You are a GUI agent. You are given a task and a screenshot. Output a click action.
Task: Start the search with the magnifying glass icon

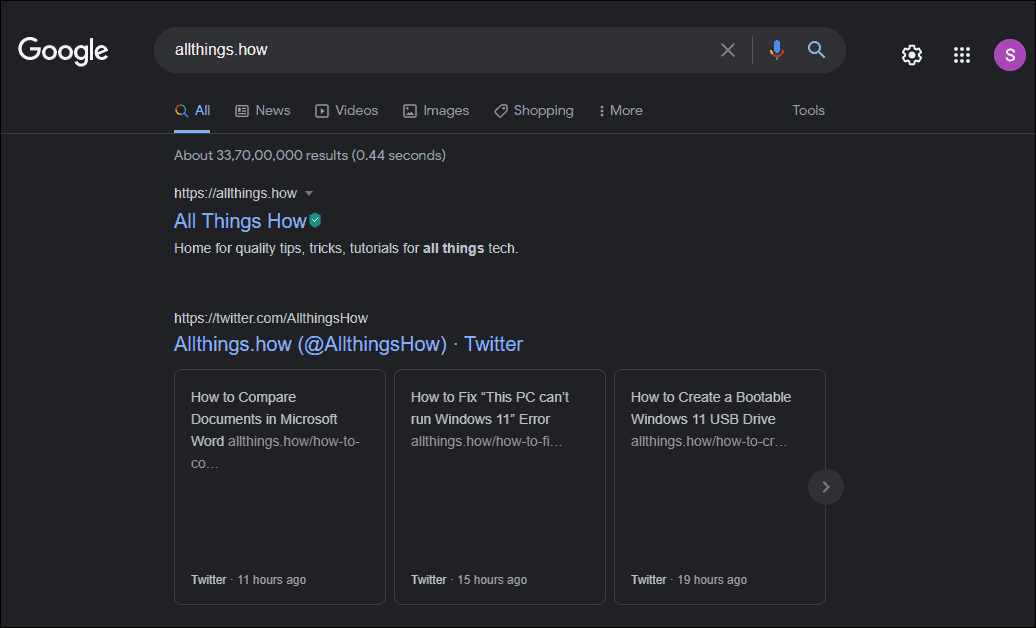point(816,50)
